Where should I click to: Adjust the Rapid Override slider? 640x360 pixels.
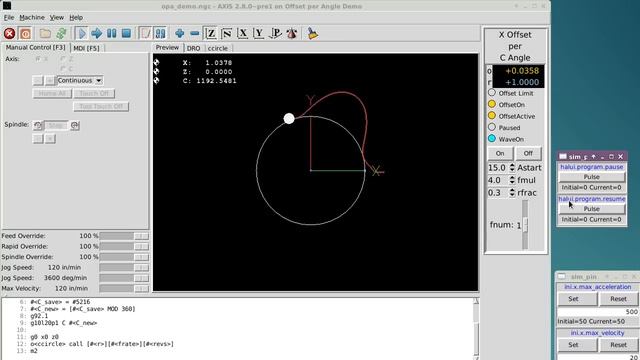tap(124, 247)
